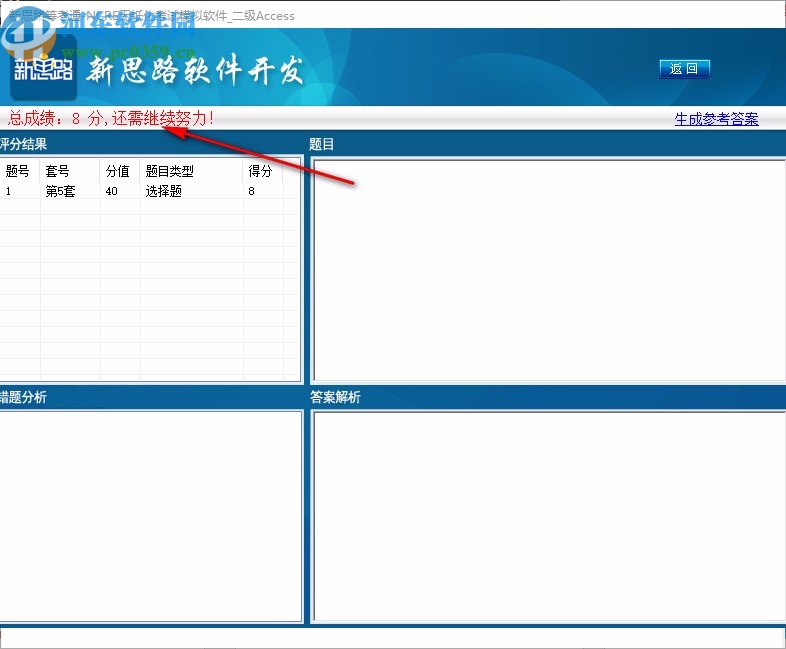The width and height of the screenshot is (786, 649).
Task: Select the 分值 column header
Action: tap(120, 171)
